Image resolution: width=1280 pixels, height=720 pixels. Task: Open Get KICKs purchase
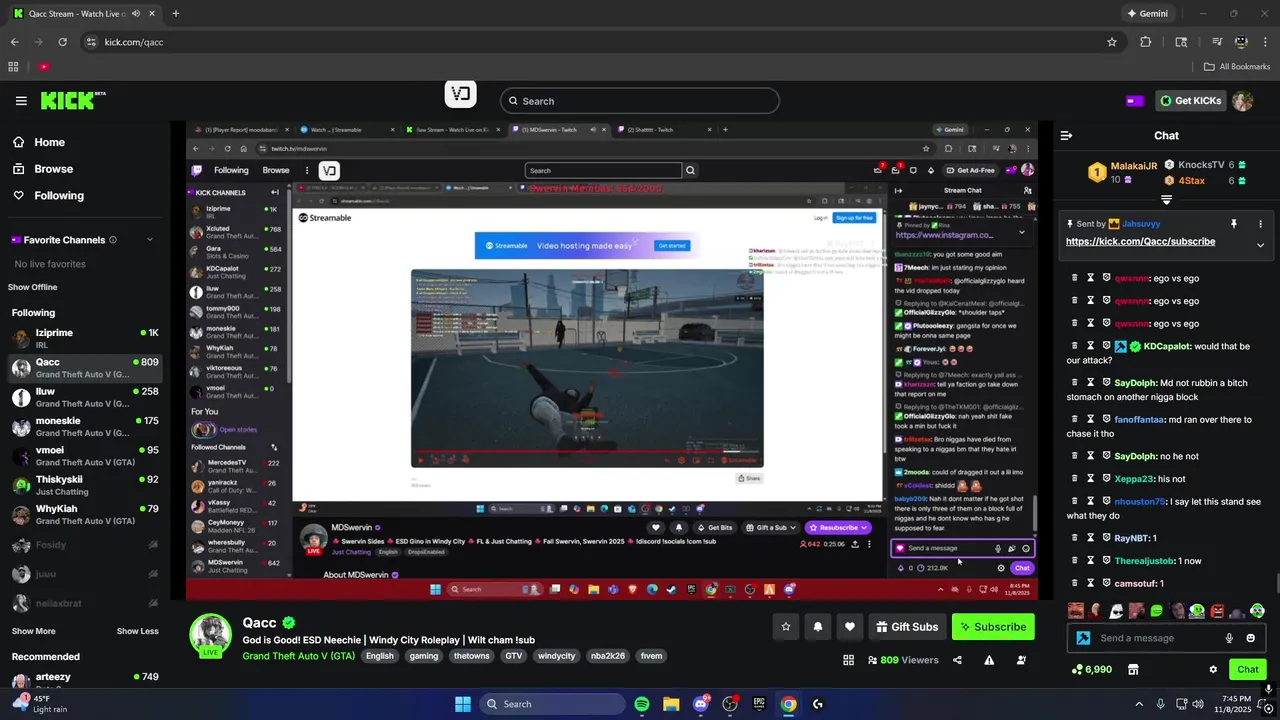[1191, 101]
